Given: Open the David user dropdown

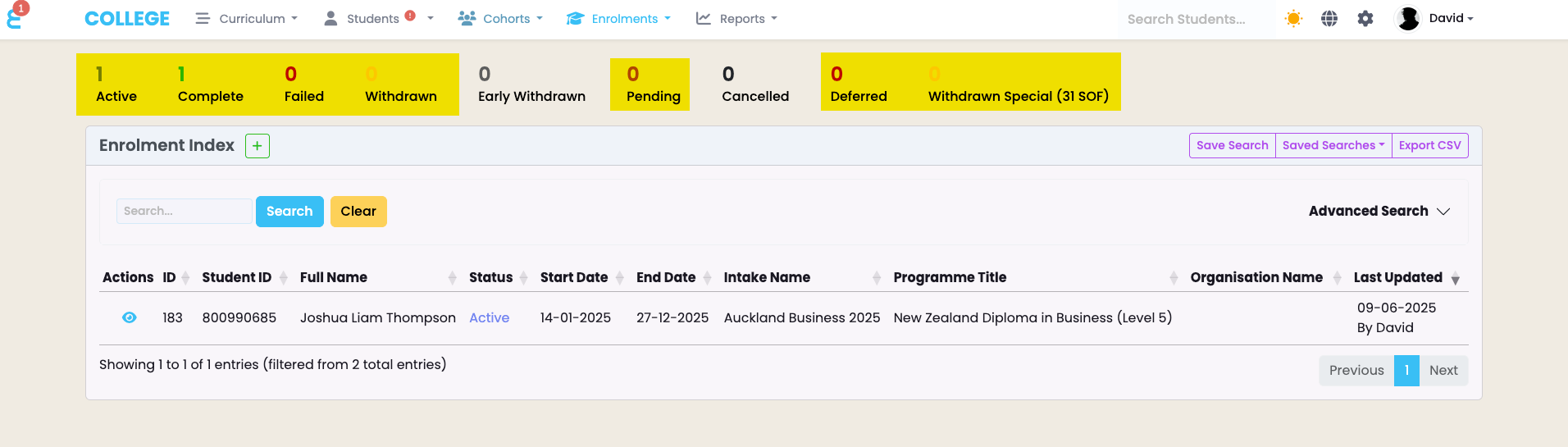Looking at the screenshot, I should click(1451, 18).
